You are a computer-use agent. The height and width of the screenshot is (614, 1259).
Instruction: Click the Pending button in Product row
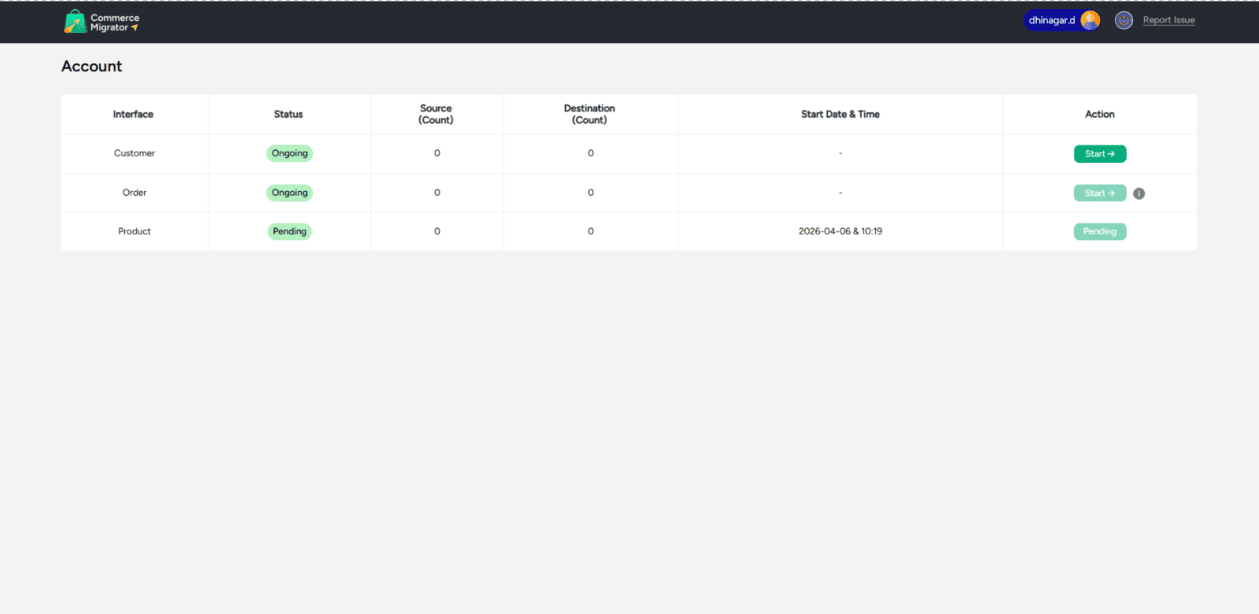click(1100, 231)
